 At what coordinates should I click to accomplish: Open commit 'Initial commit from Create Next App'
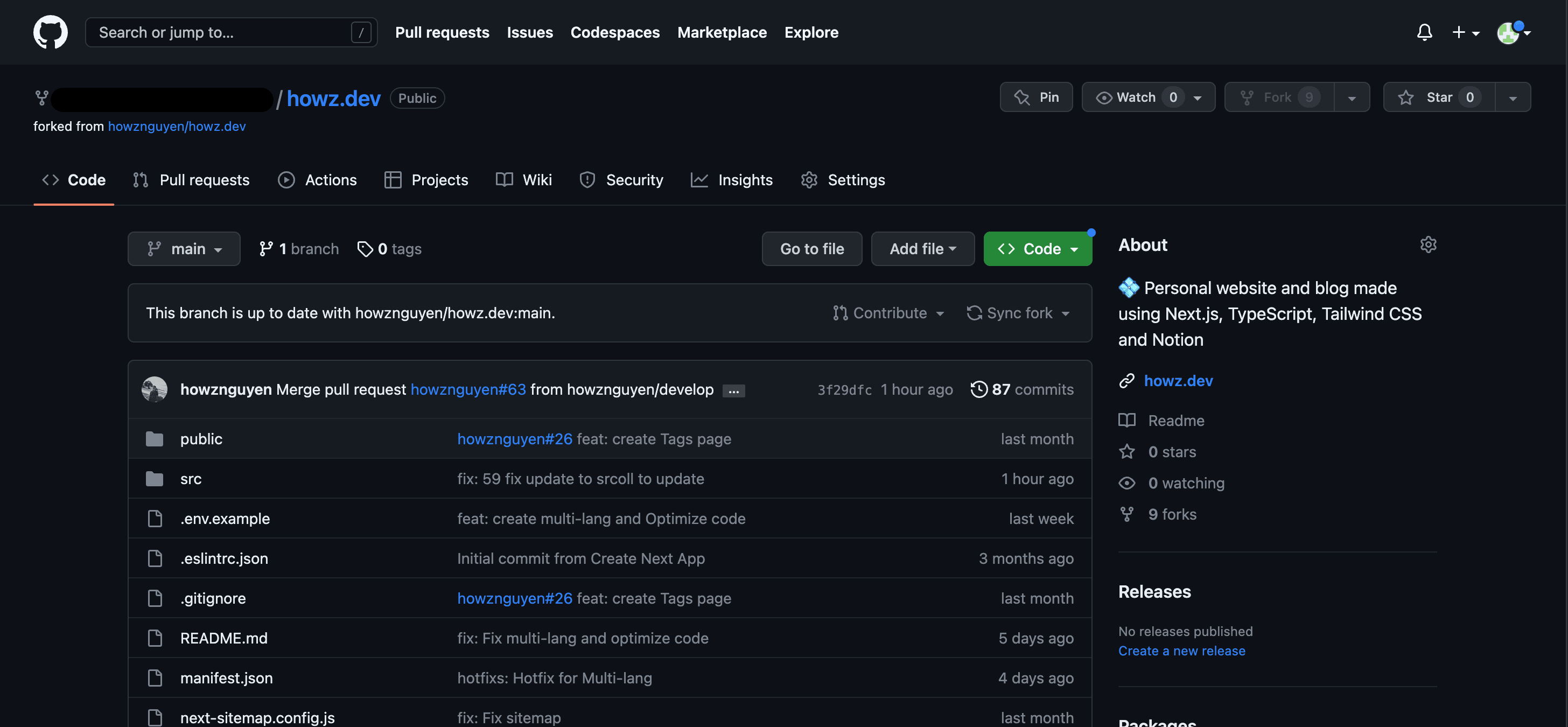[x=580, y=558]
